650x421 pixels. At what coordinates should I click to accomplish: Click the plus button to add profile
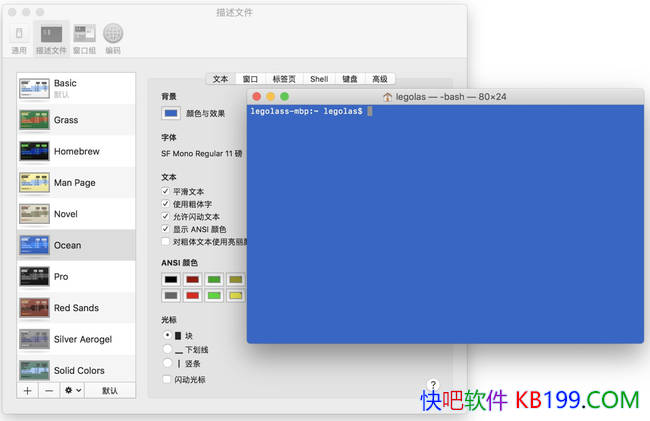[x=27, y=390]
